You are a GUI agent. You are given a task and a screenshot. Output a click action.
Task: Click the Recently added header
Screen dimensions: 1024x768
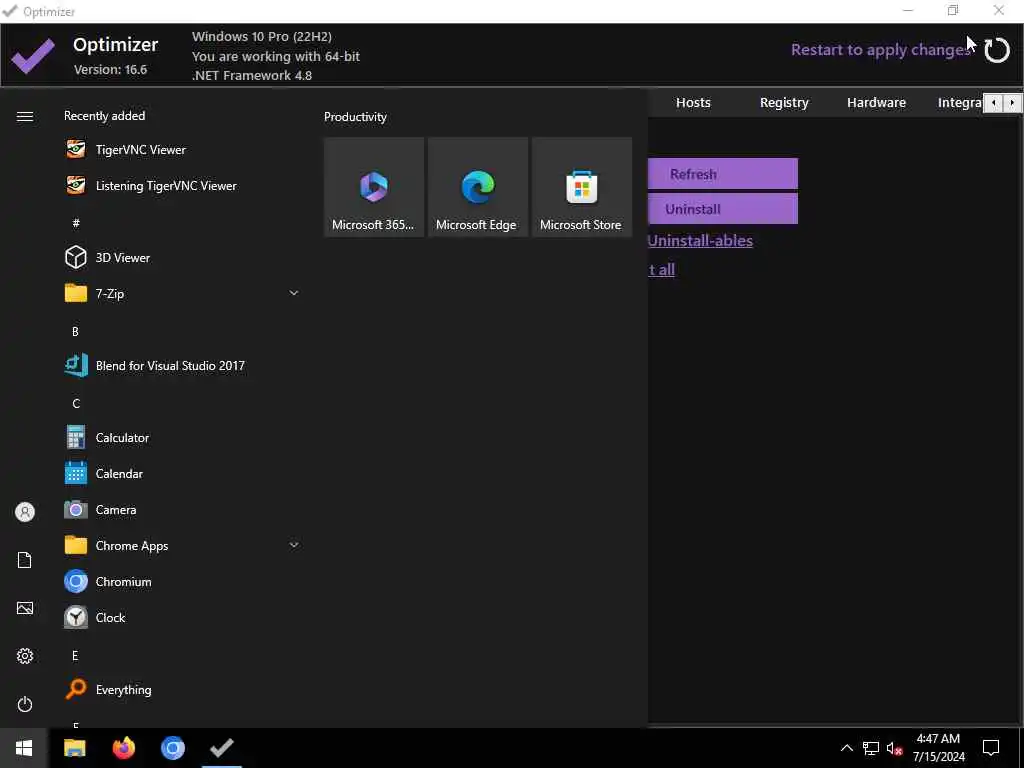104,116
